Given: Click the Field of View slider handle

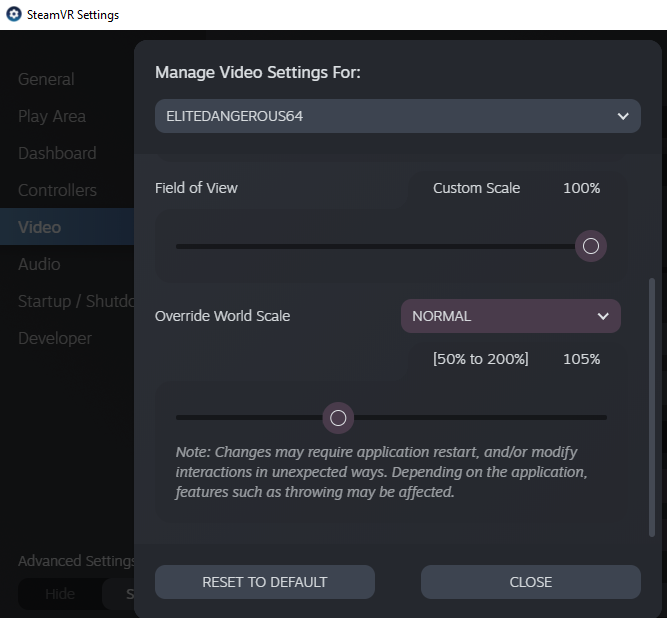Looking at the screenshot, I should [x=590, y=246].
